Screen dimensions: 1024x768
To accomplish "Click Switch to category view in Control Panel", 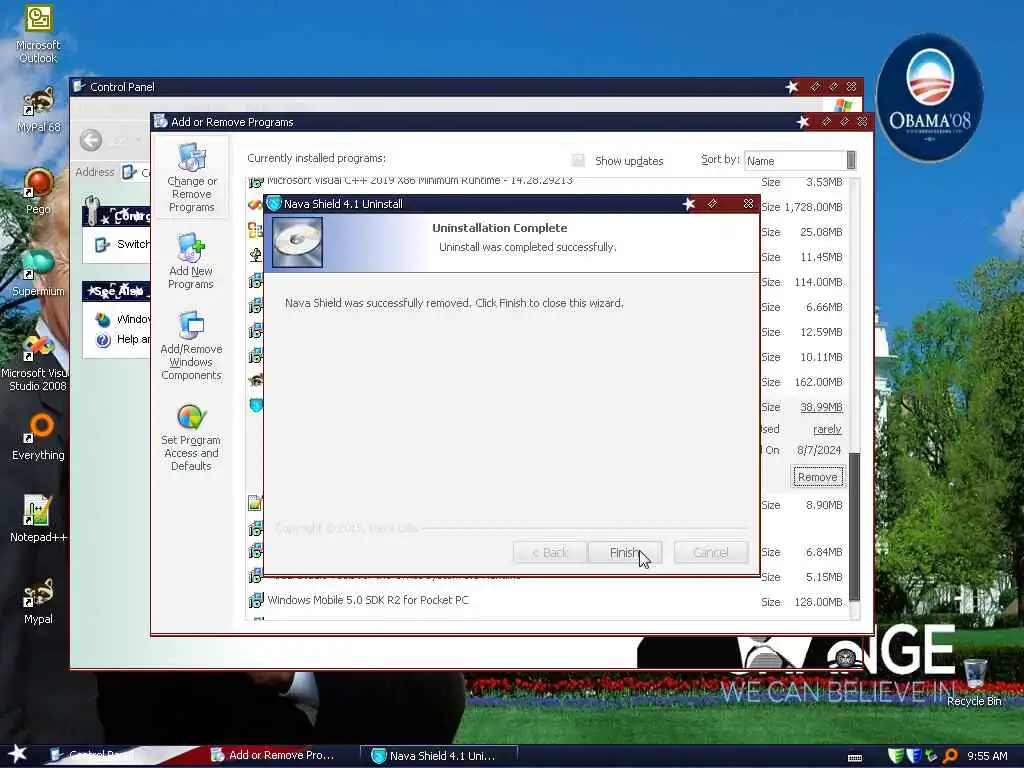I will coord(123,244).
